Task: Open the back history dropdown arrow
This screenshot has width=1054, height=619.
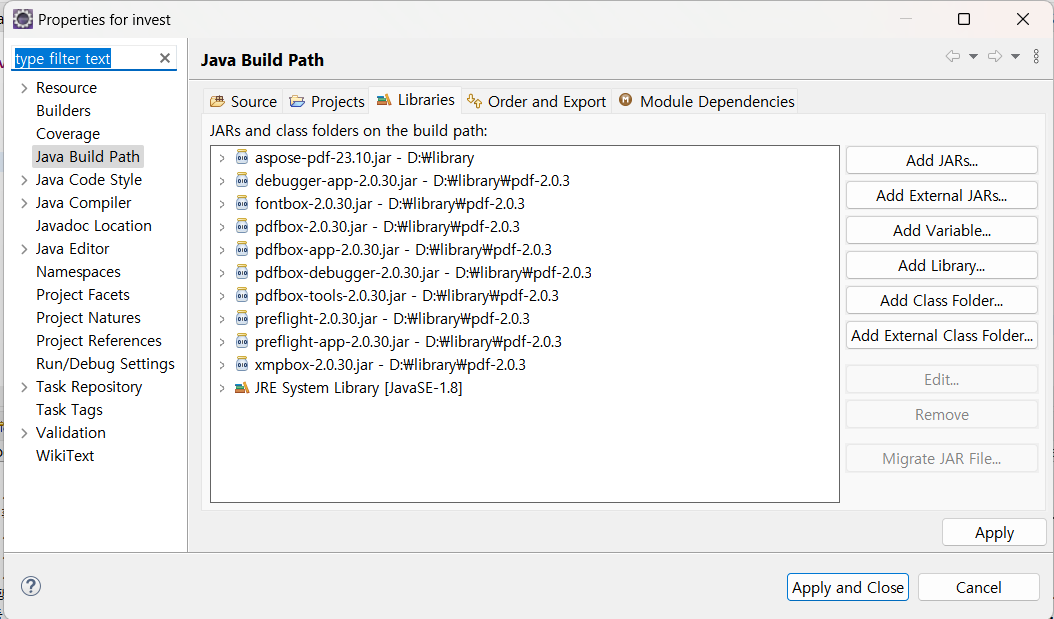Action: point(973,56)
